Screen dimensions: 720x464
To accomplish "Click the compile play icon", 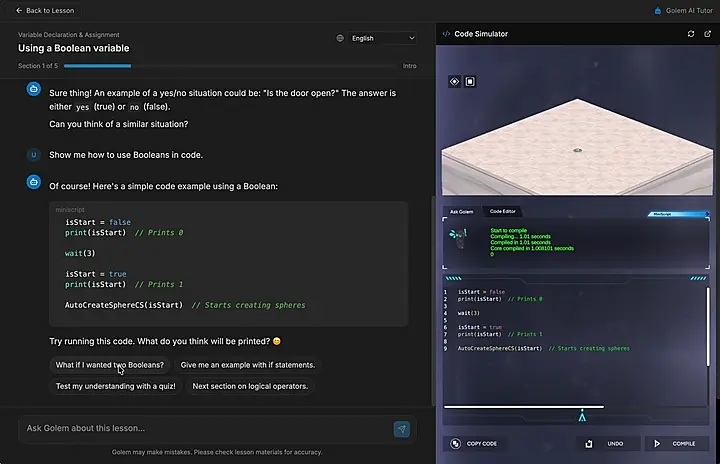I will click(657, 444).
